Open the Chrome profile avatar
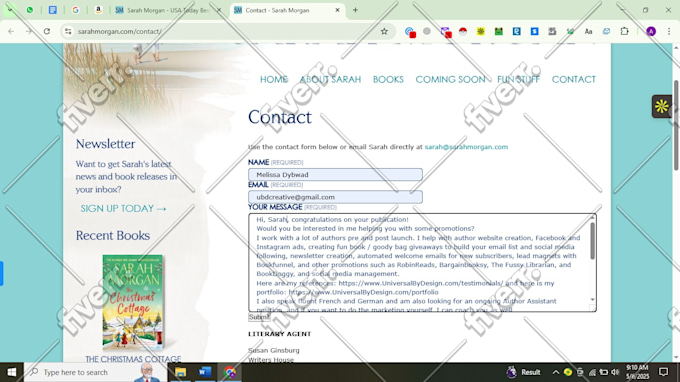 point(651,31)
